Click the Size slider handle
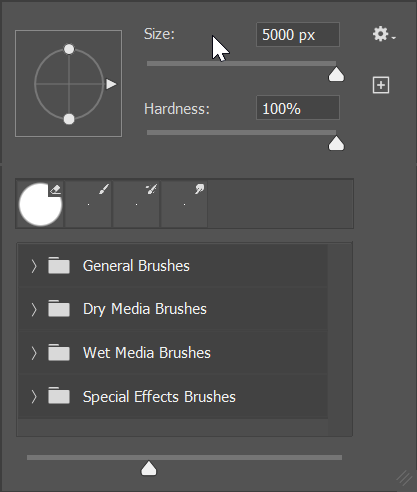The width and height of the screenshot is (417, 492). 336,74
